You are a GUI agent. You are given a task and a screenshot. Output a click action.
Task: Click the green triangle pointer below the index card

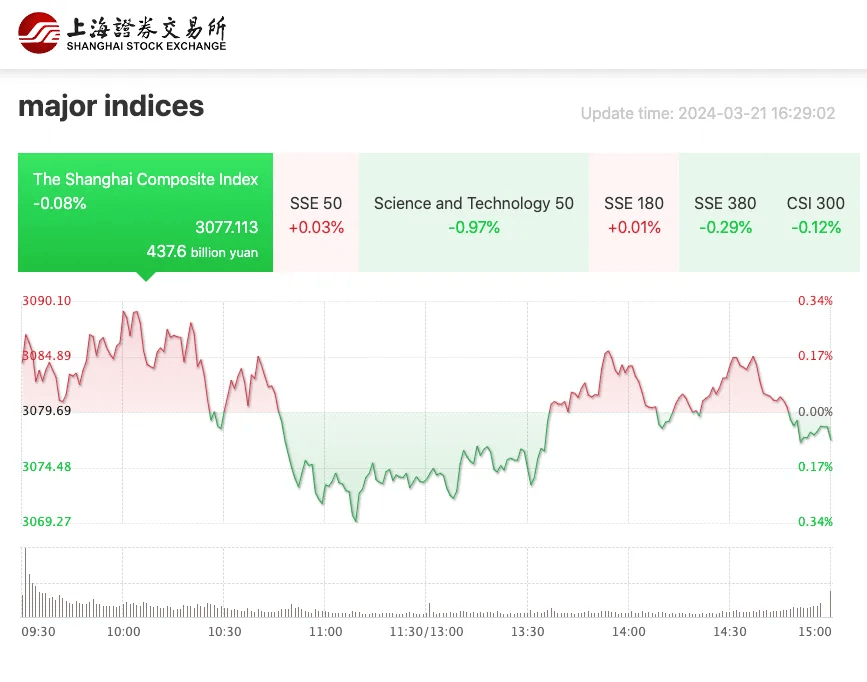(145, 274)
